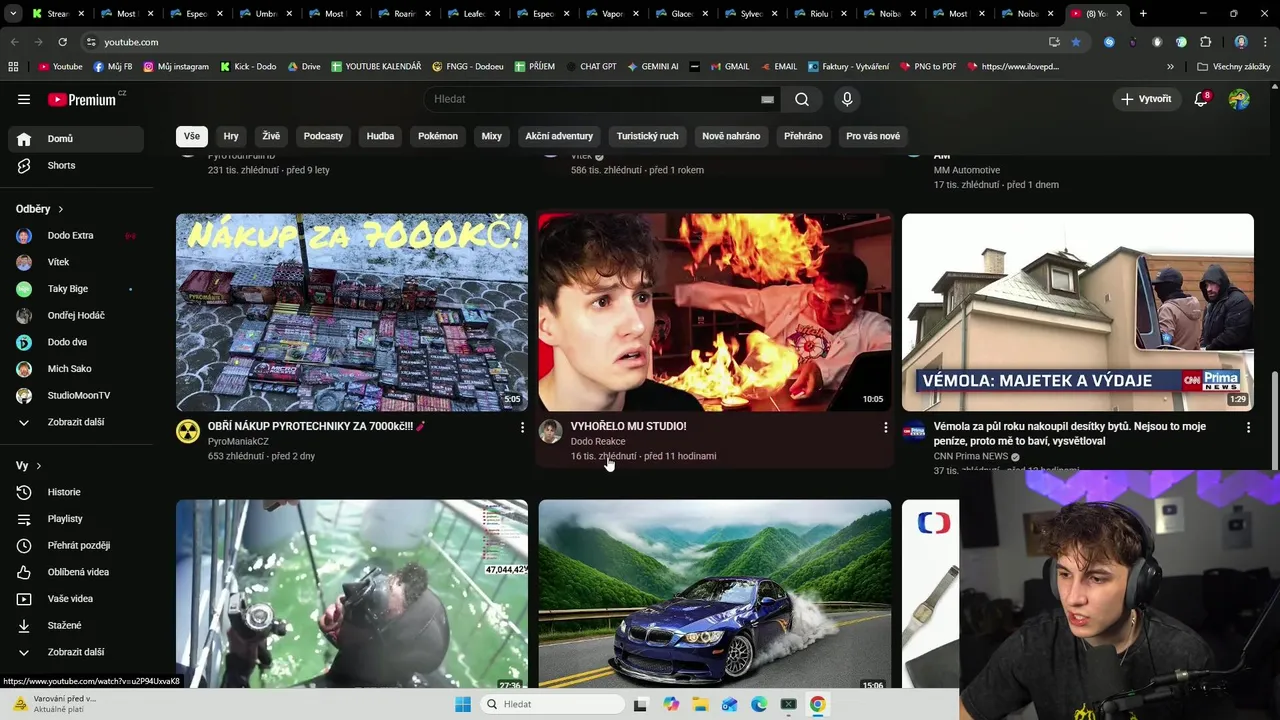This screenshot has height=720, width=1280.
Task: Select the Pro vás nové chip
Action: click(x=873, y=136)
